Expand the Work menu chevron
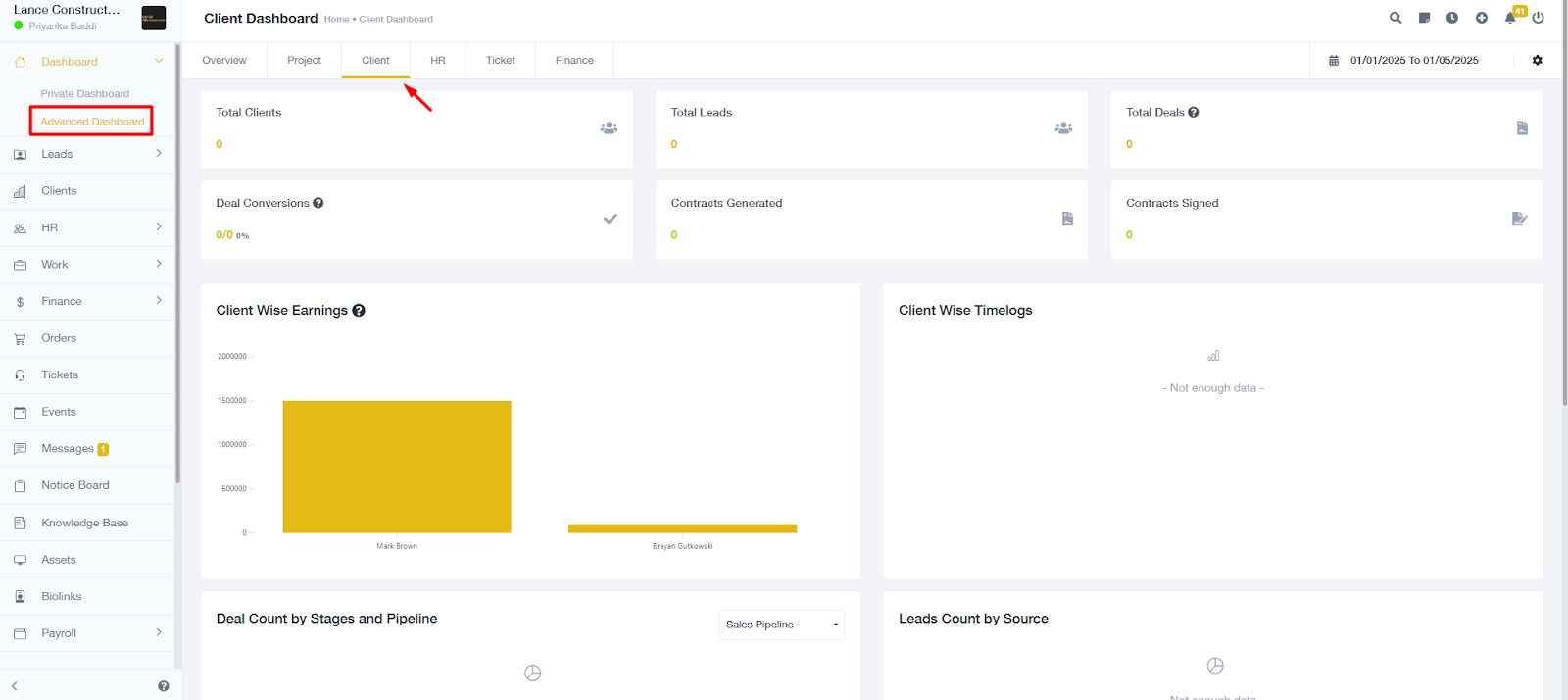The height and width of the screenshot is (700, 1568). pyautogui.click(x=159, y=264)
